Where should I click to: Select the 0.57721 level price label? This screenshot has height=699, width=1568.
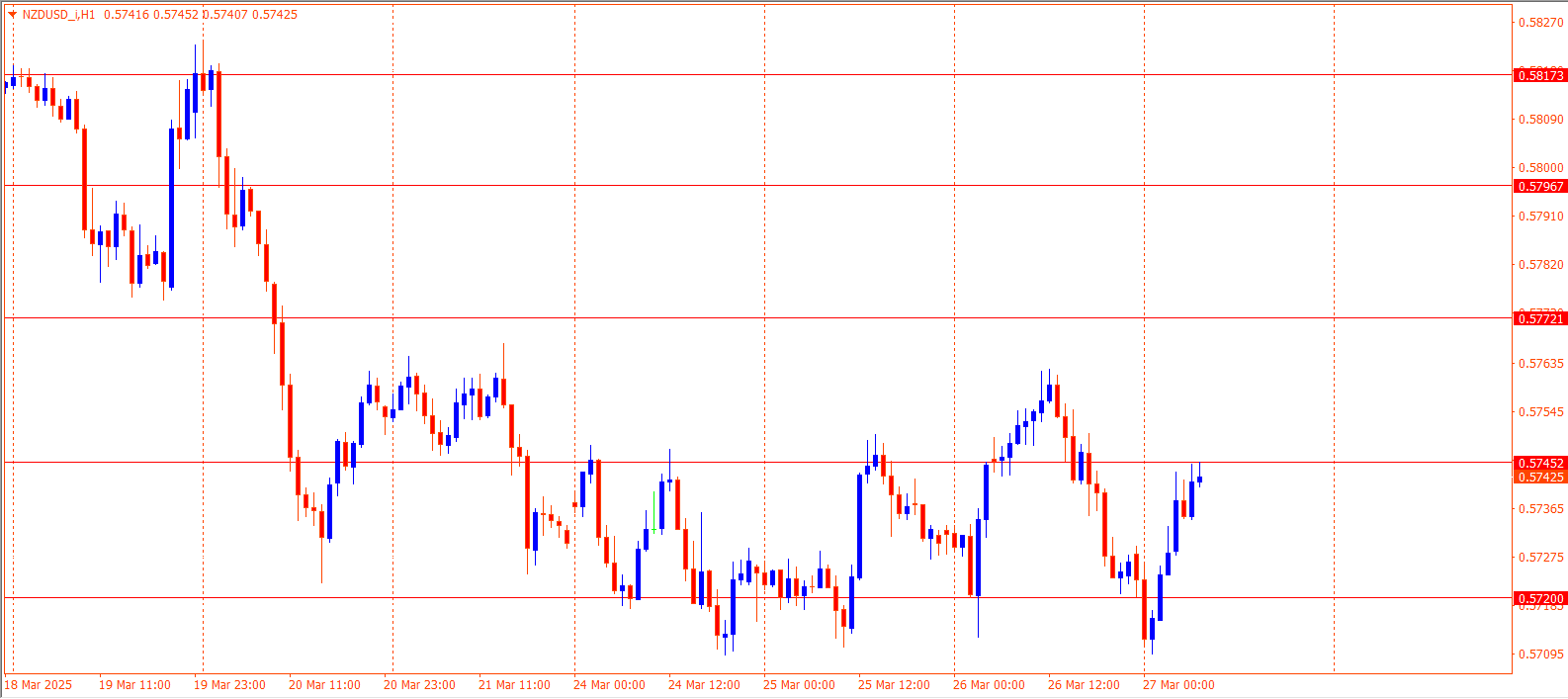(1540, 318)
